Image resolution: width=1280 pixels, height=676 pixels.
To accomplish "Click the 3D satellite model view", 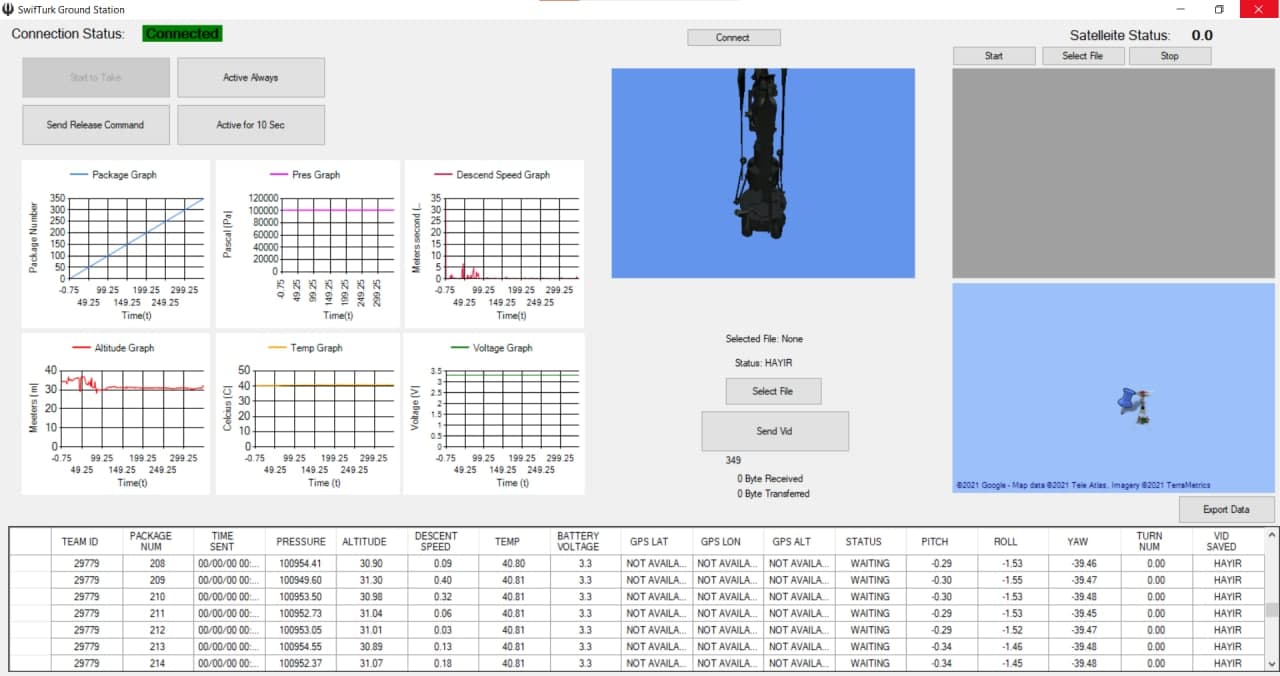I will (763, 173).
